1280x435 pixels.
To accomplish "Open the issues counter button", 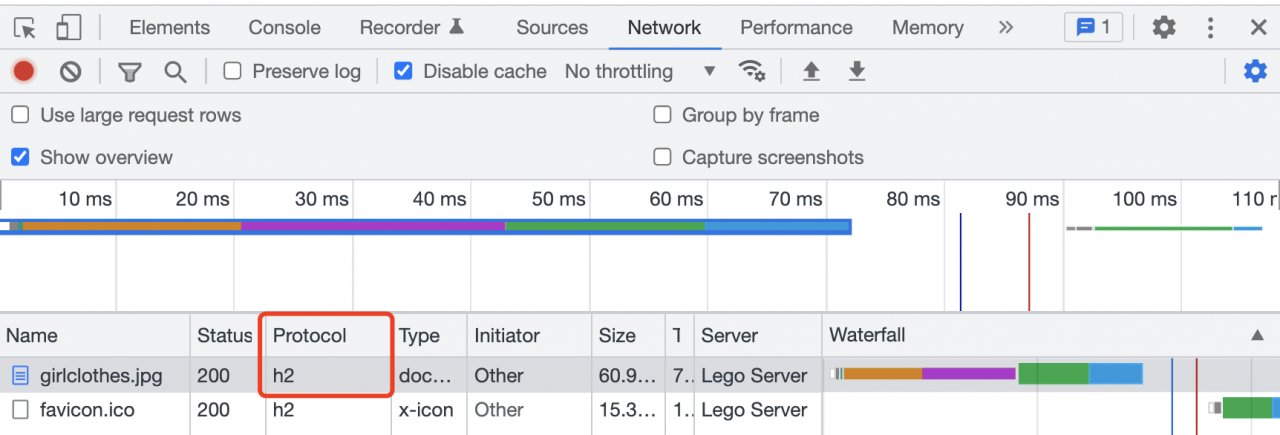I will tap(1093, 28).
